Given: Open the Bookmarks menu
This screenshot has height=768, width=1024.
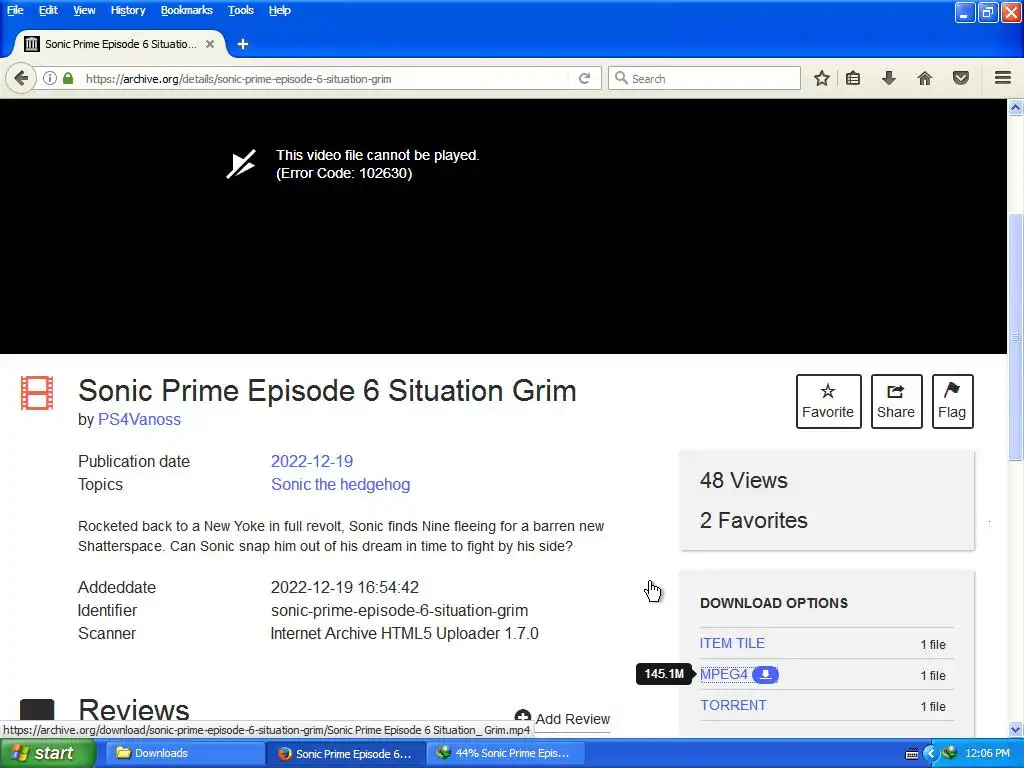Looking at the screenshot, I should pos(186,10).
